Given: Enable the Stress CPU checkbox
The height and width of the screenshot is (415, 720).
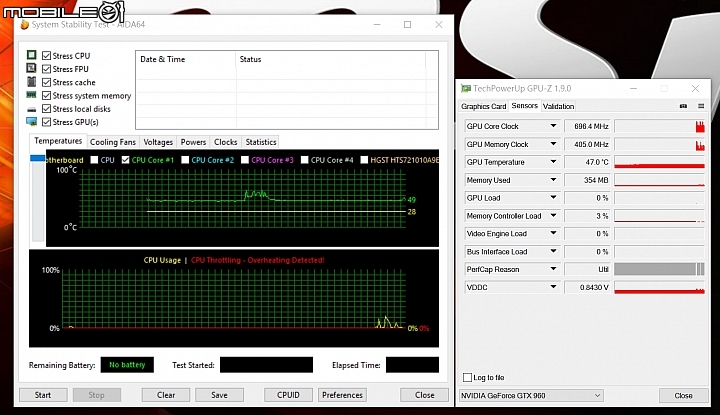Looking at the screenshot, I should click(x=46, y=56).
